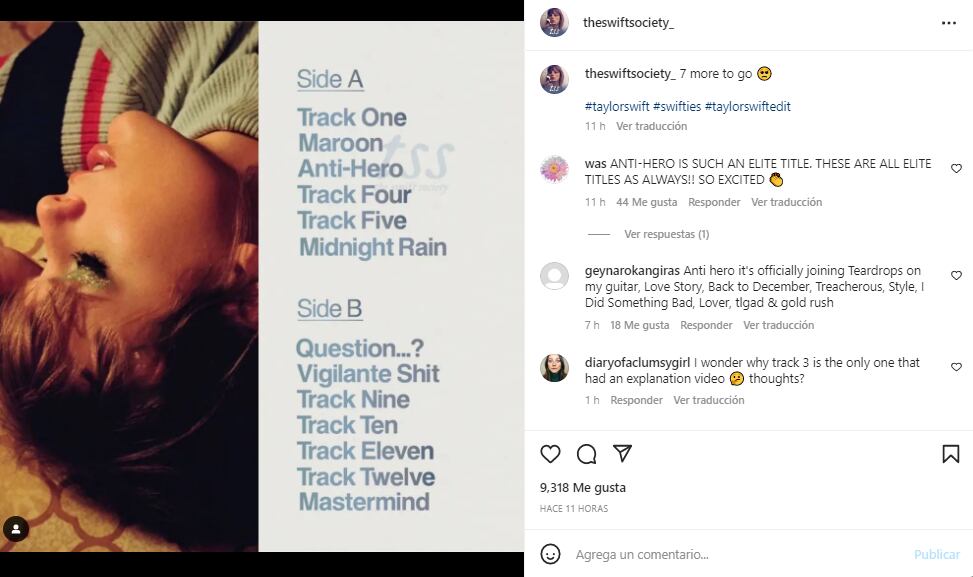Screen dimensions: 973x577
Task: Select the #taylorswiftedit hashtag
Action: pyautogui.click(x=748, y=106)
